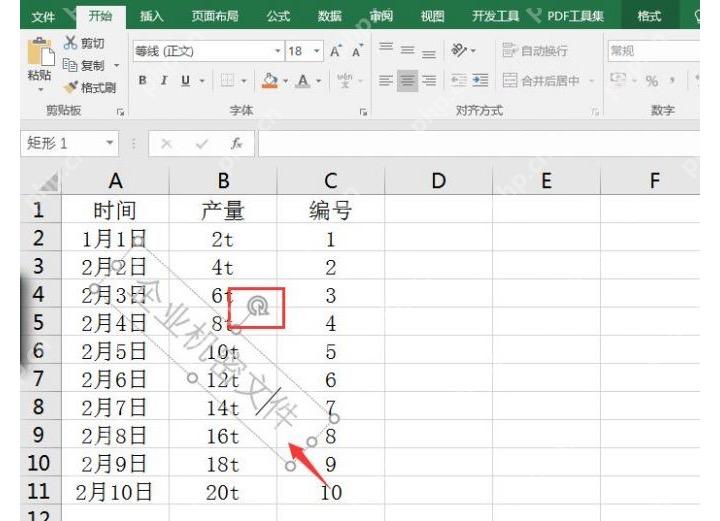Screen dimensions: 720x521
Task: Toggle Center alignment
Action: pyautogui.click(x=407, y=81)
